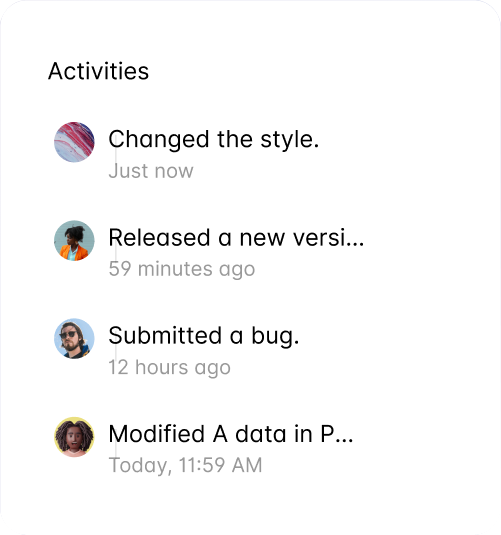Click the timeline line under Released a new version
501x535 pixels.
[x=116, y=254]
